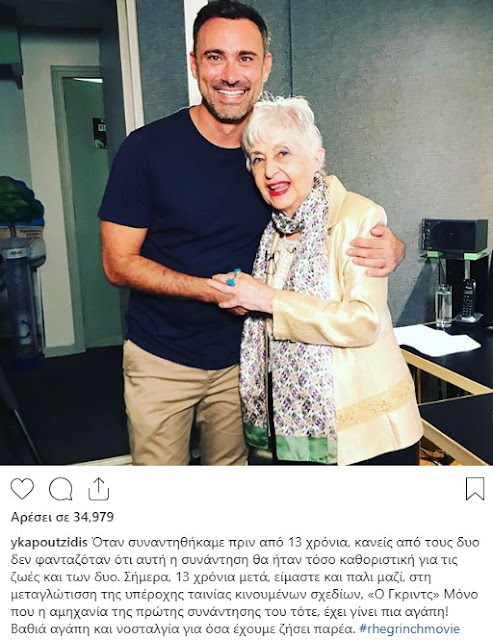
Task: Open the ykapoutzidis profile link
Action: click(x=49, y=543)
